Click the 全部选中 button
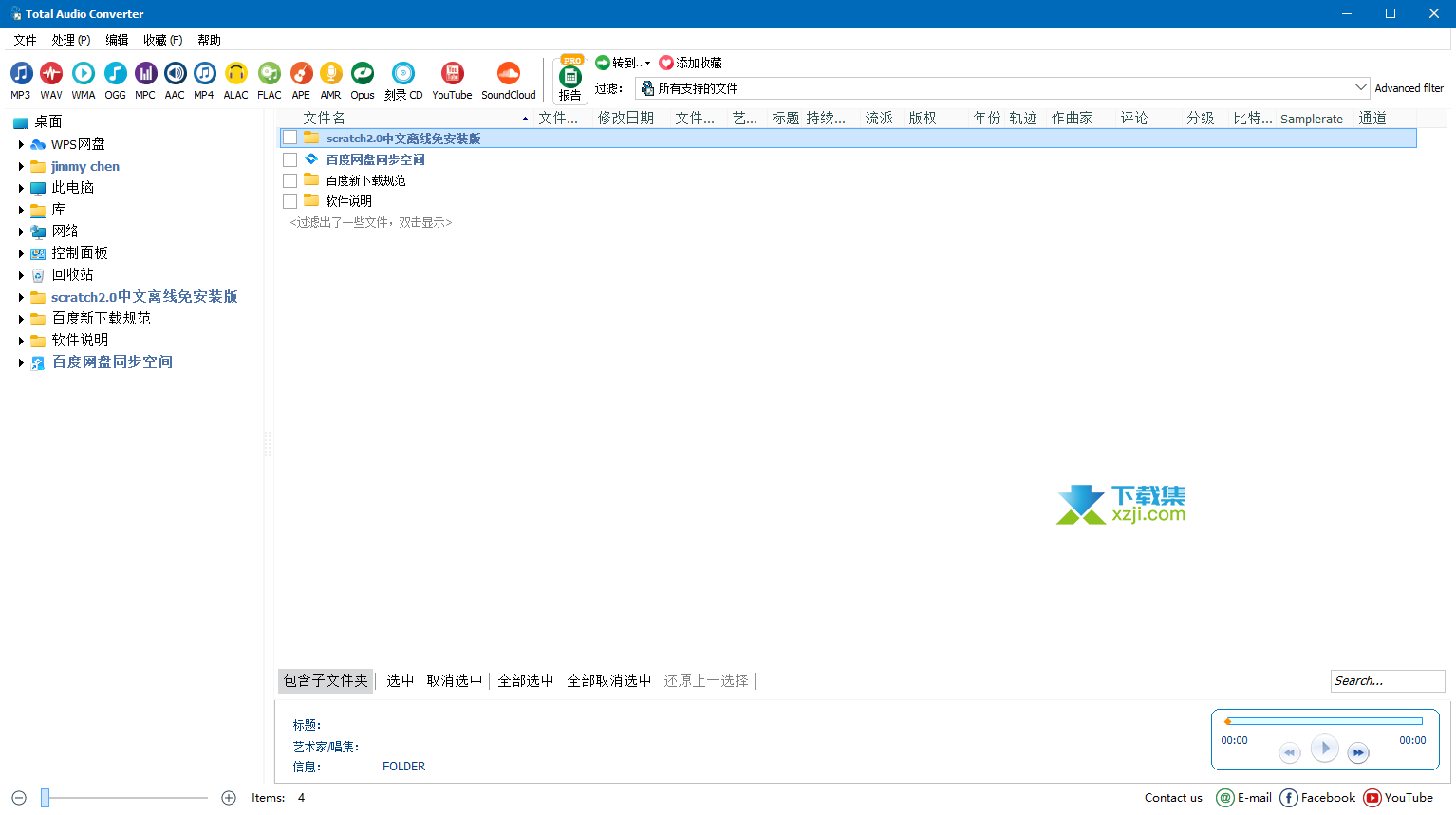This screenshot has height=815, width=1456. (526, 680)
